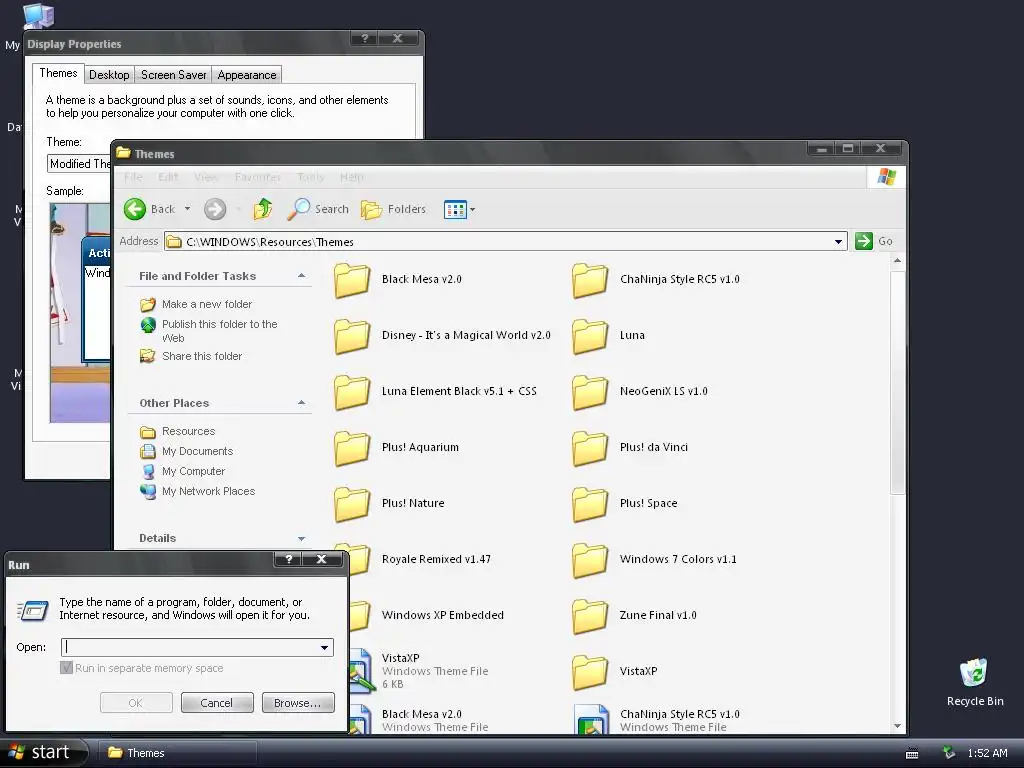Select the Black Mesa v2.0 folder icon
Image resolution: width=1024 pixels, height=768 pixels.
(352, 280)
